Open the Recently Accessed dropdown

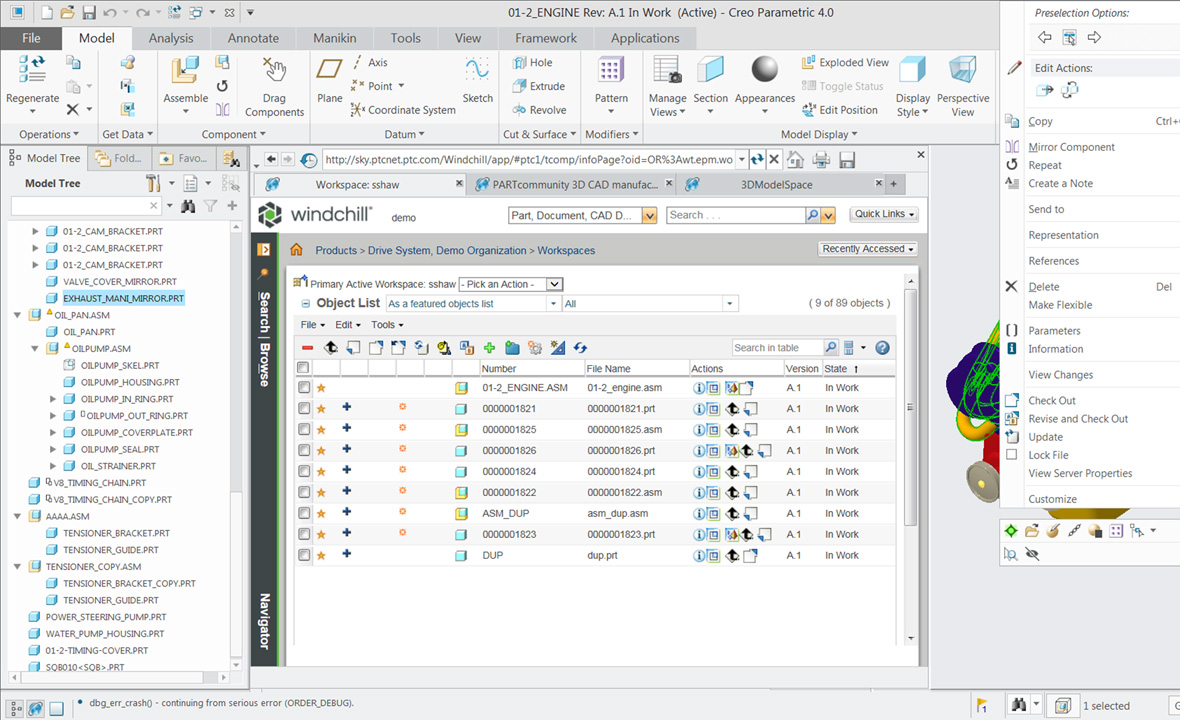(x=866, y=248)
